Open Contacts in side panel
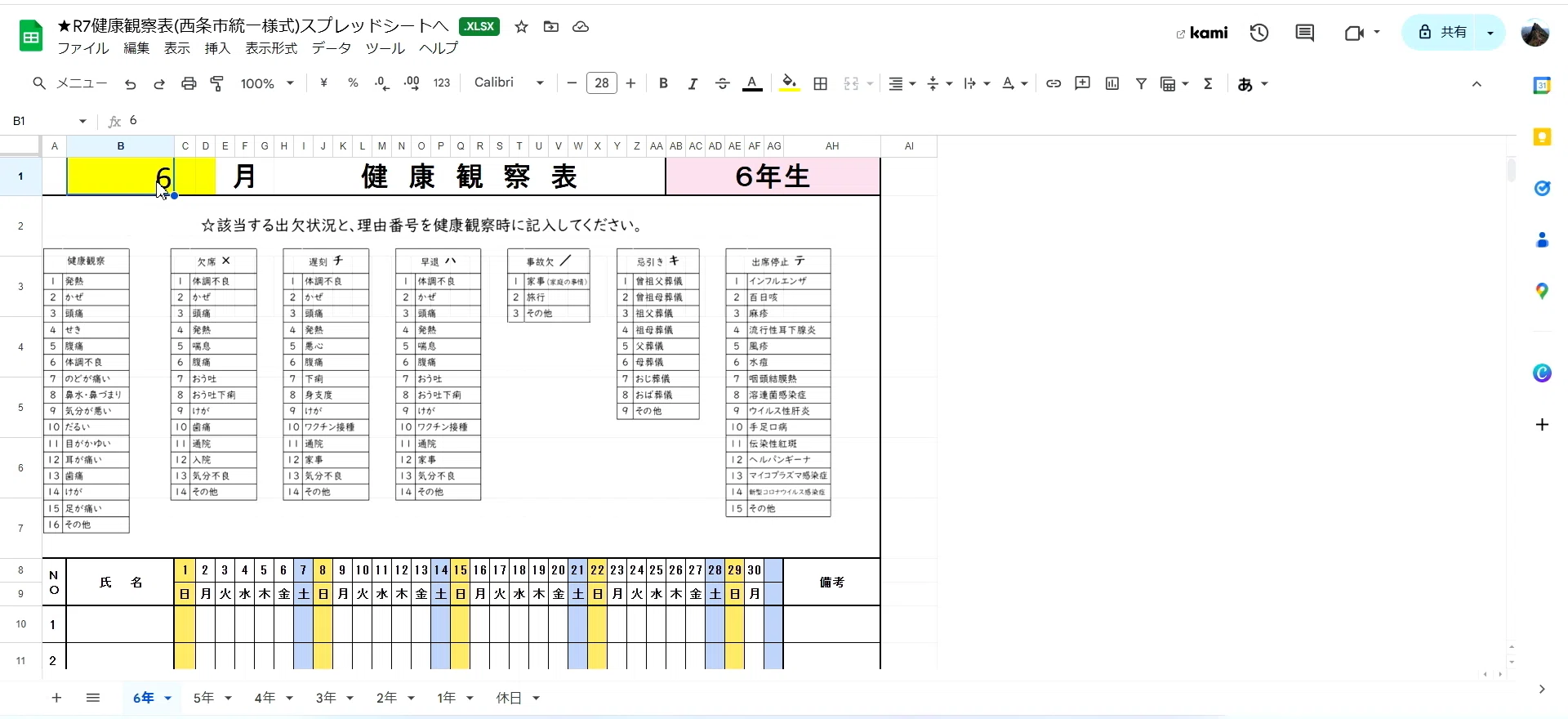This screenshot has width=1568, height=719. tap(1542, 240)
